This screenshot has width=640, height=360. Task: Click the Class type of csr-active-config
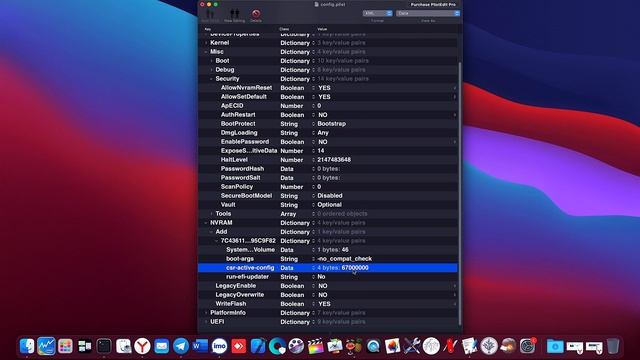(x=287, y=268)
